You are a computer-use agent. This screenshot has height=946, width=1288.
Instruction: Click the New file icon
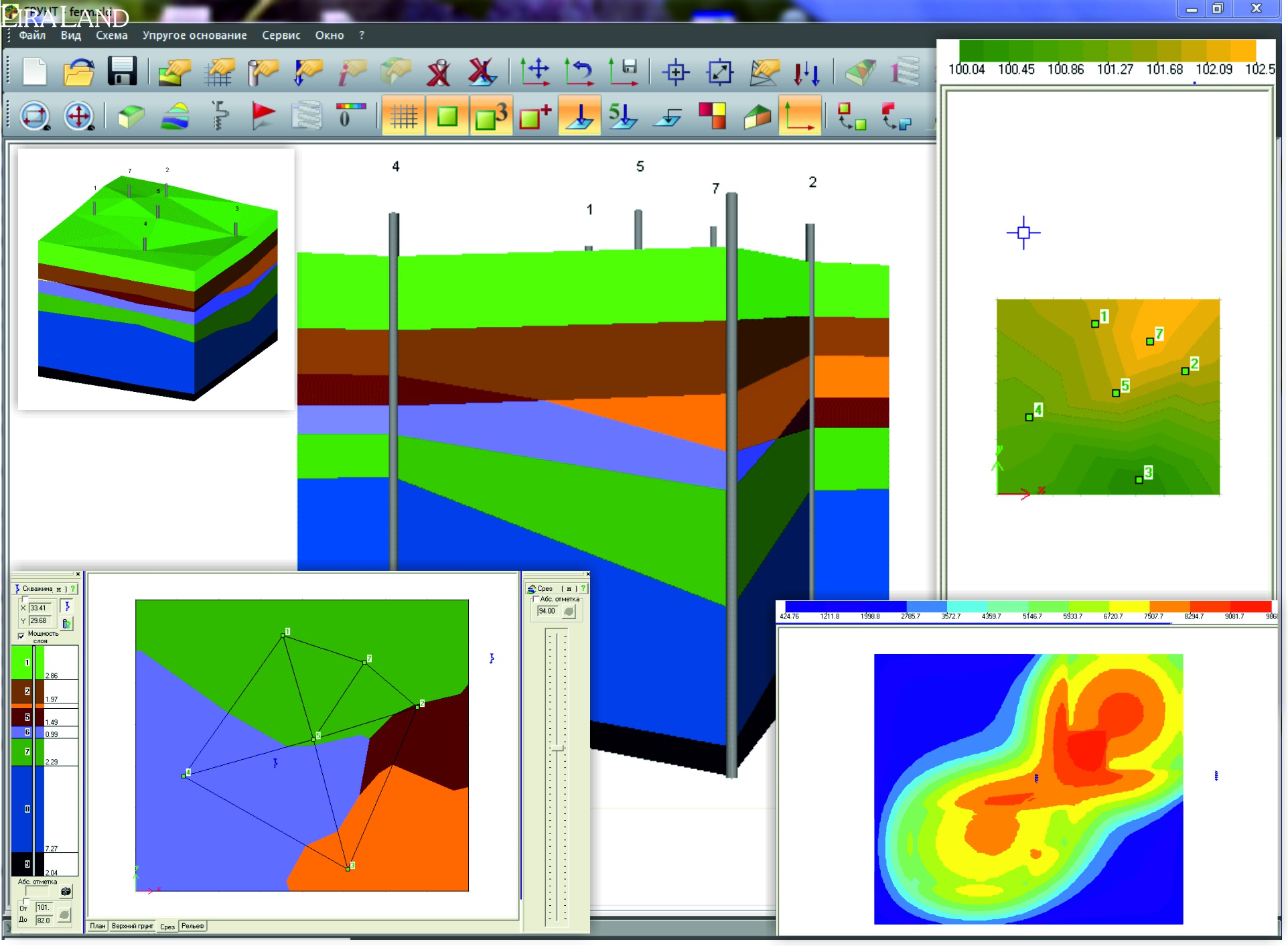tap(34, 72)
